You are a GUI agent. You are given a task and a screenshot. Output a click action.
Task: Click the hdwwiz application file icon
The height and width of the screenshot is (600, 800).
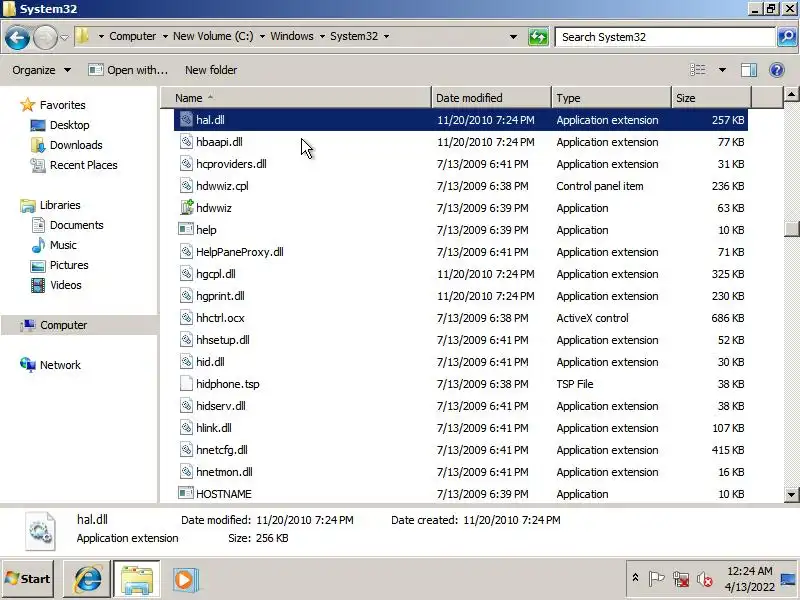pos(186,208)
